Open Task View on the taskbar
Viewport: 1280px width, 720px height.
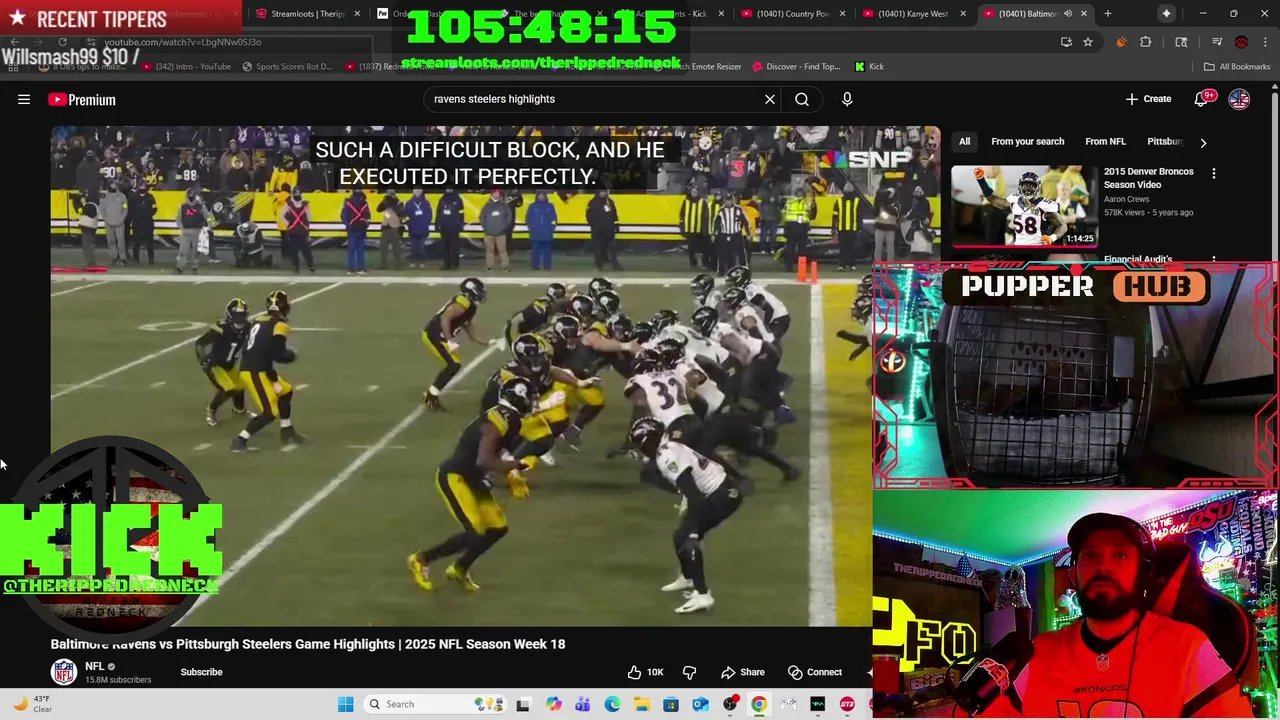point(523,704)
